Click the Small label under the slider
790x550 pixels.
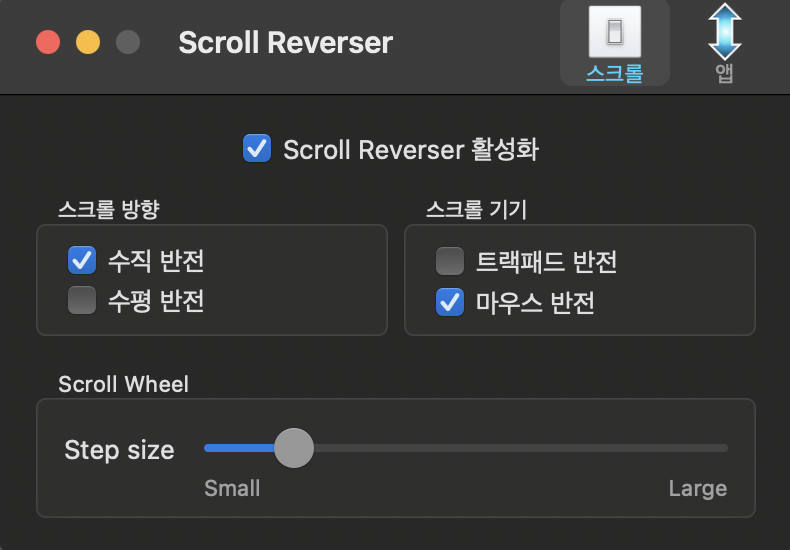pyautogui.click(x=232, y=488)
